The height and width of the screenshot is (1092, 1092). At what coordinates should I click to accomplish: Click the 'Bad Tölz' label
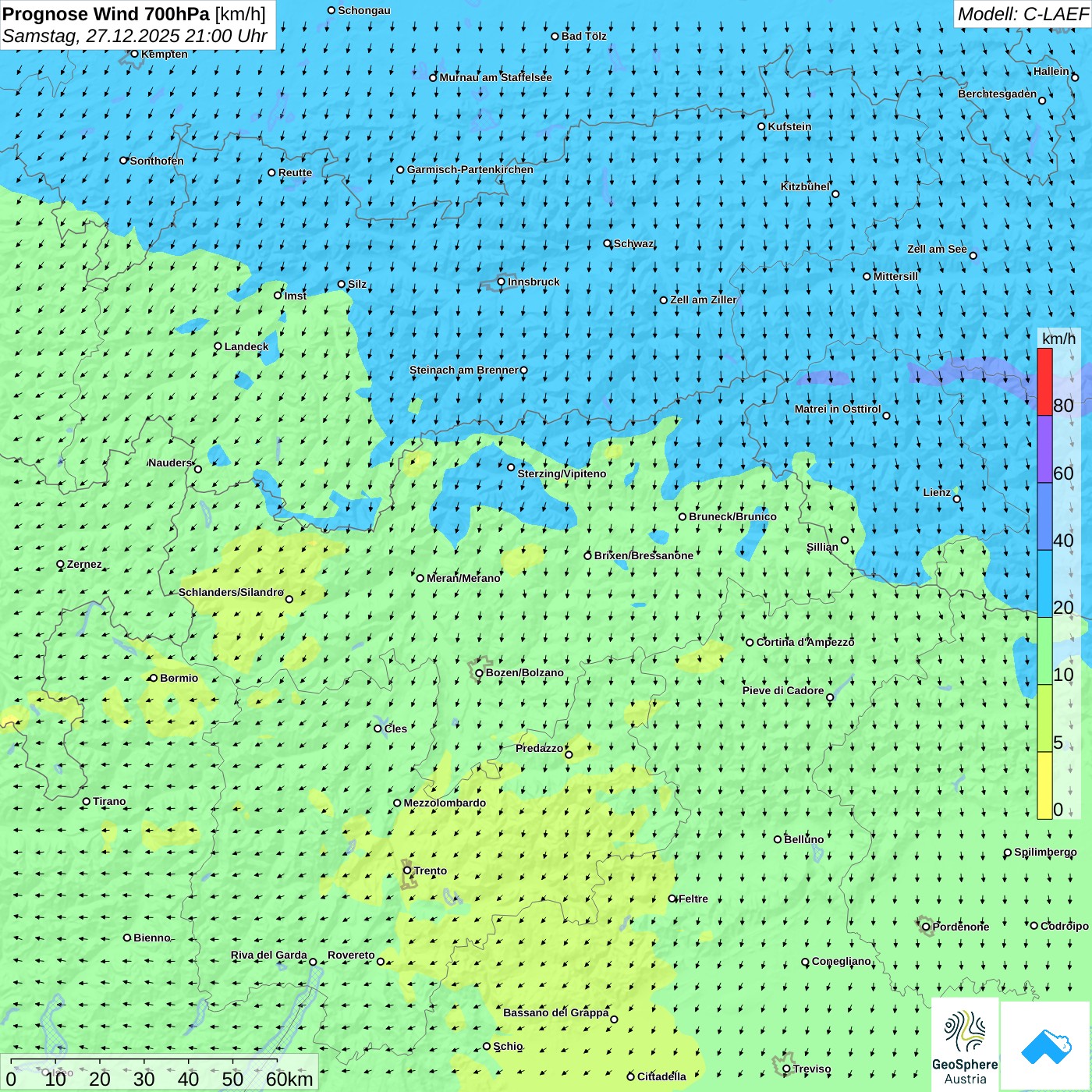click(x=584, y=36)
